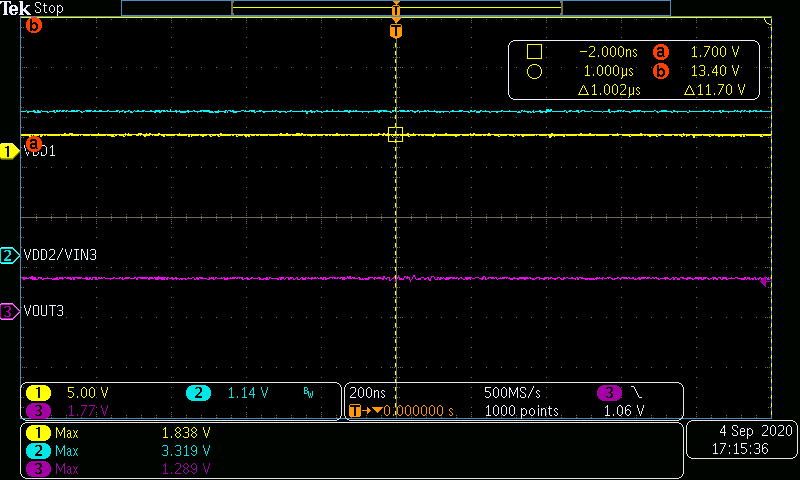Click the 1.838 V Max measurement value
The image size is (800, 480).
tap(186, 433)
